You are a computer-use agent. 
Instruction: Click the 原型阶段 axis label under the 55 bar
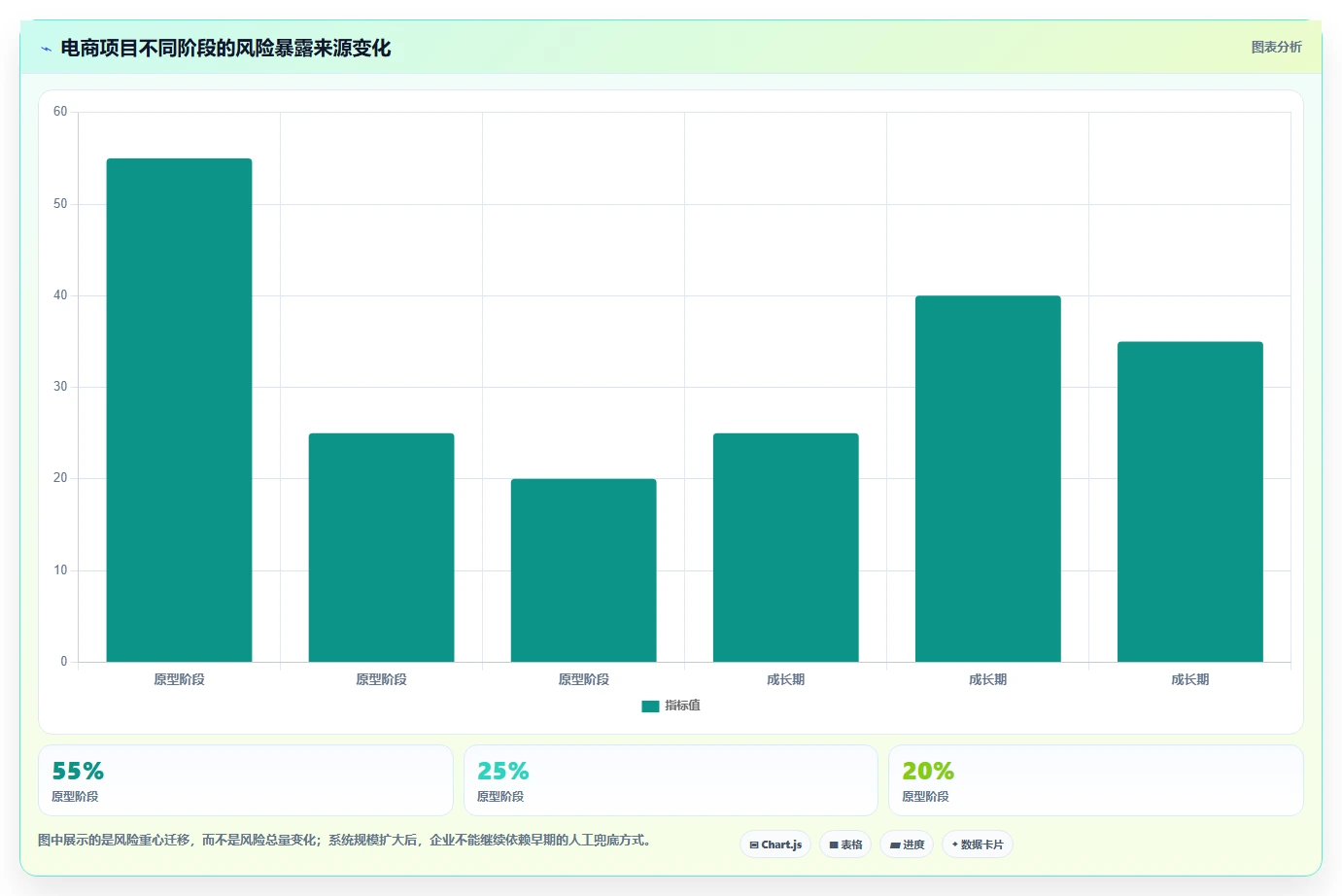(x=179, y=679)
